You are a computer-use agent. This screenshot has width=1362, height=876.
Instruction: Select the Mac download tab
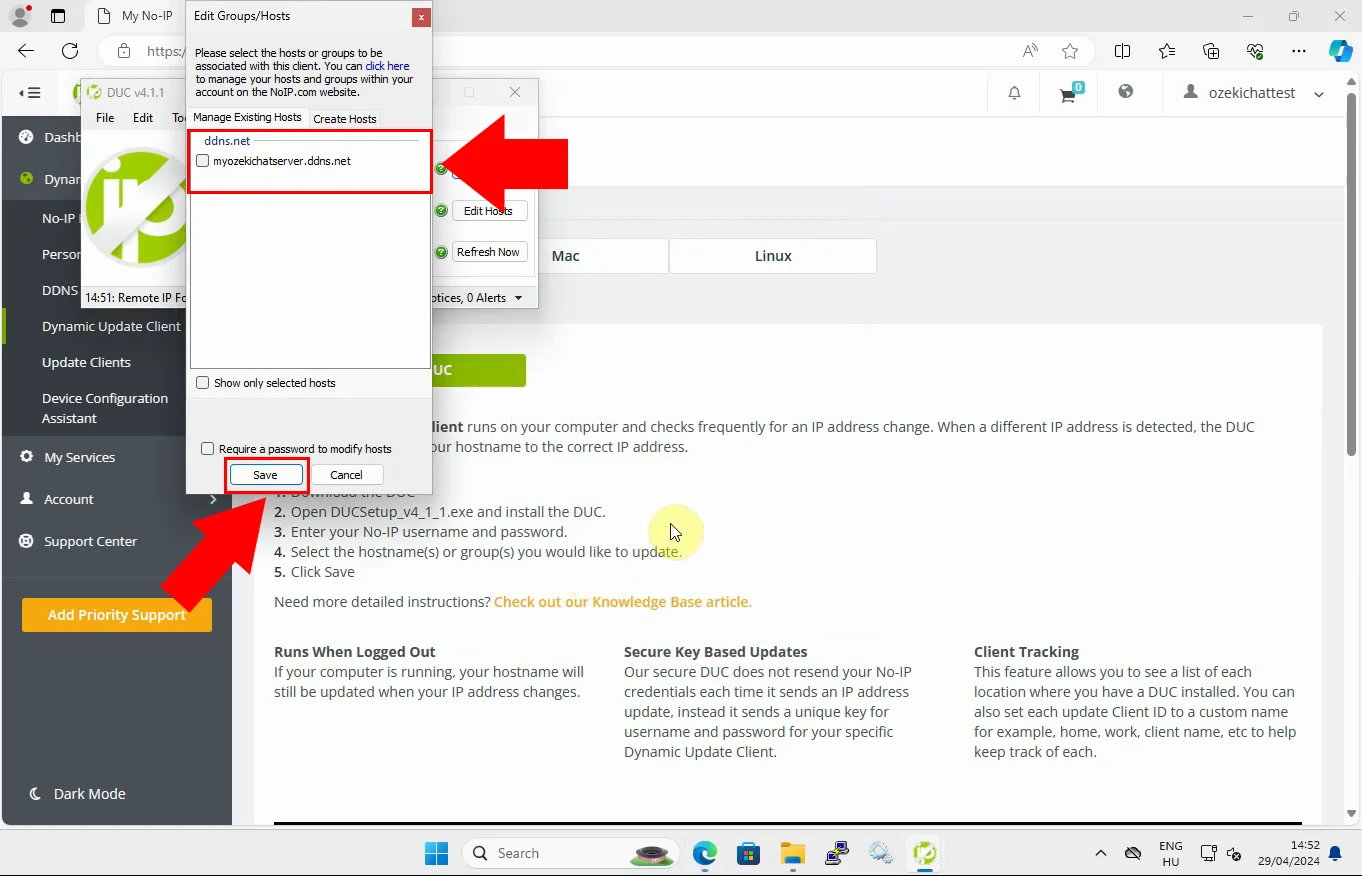(x=566, y=256)
